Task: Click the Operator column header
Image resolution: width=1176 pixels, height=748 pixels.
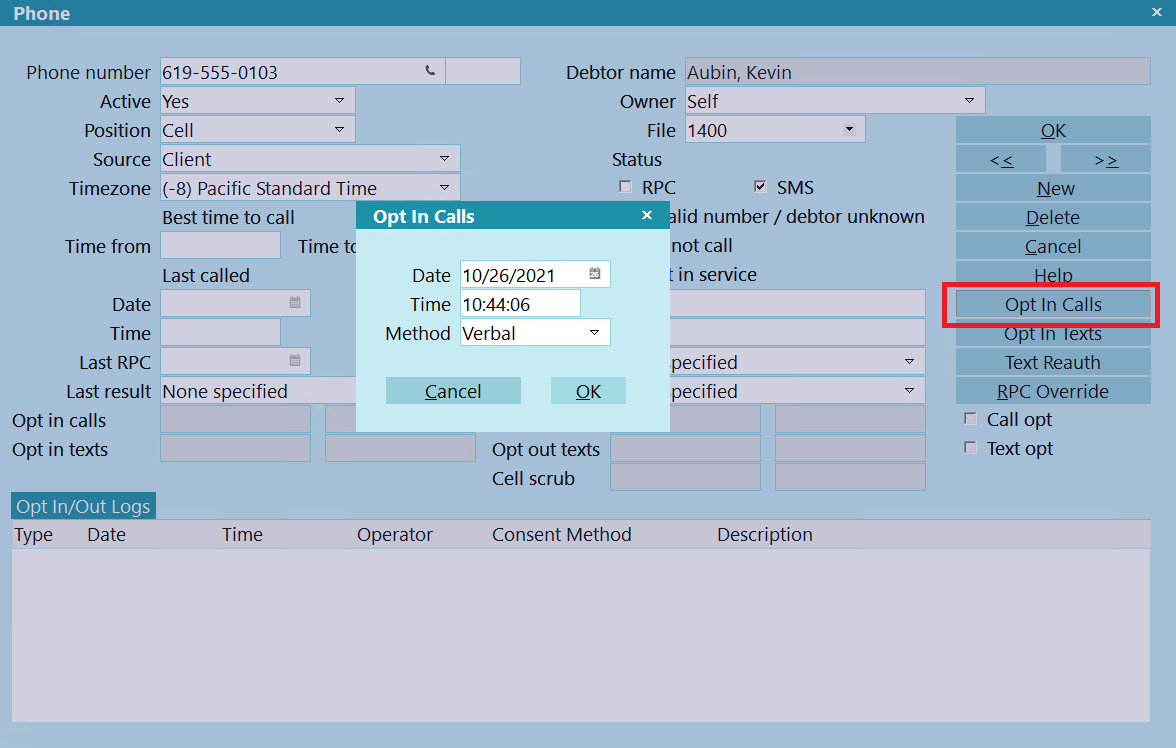Action: (394, 534)
